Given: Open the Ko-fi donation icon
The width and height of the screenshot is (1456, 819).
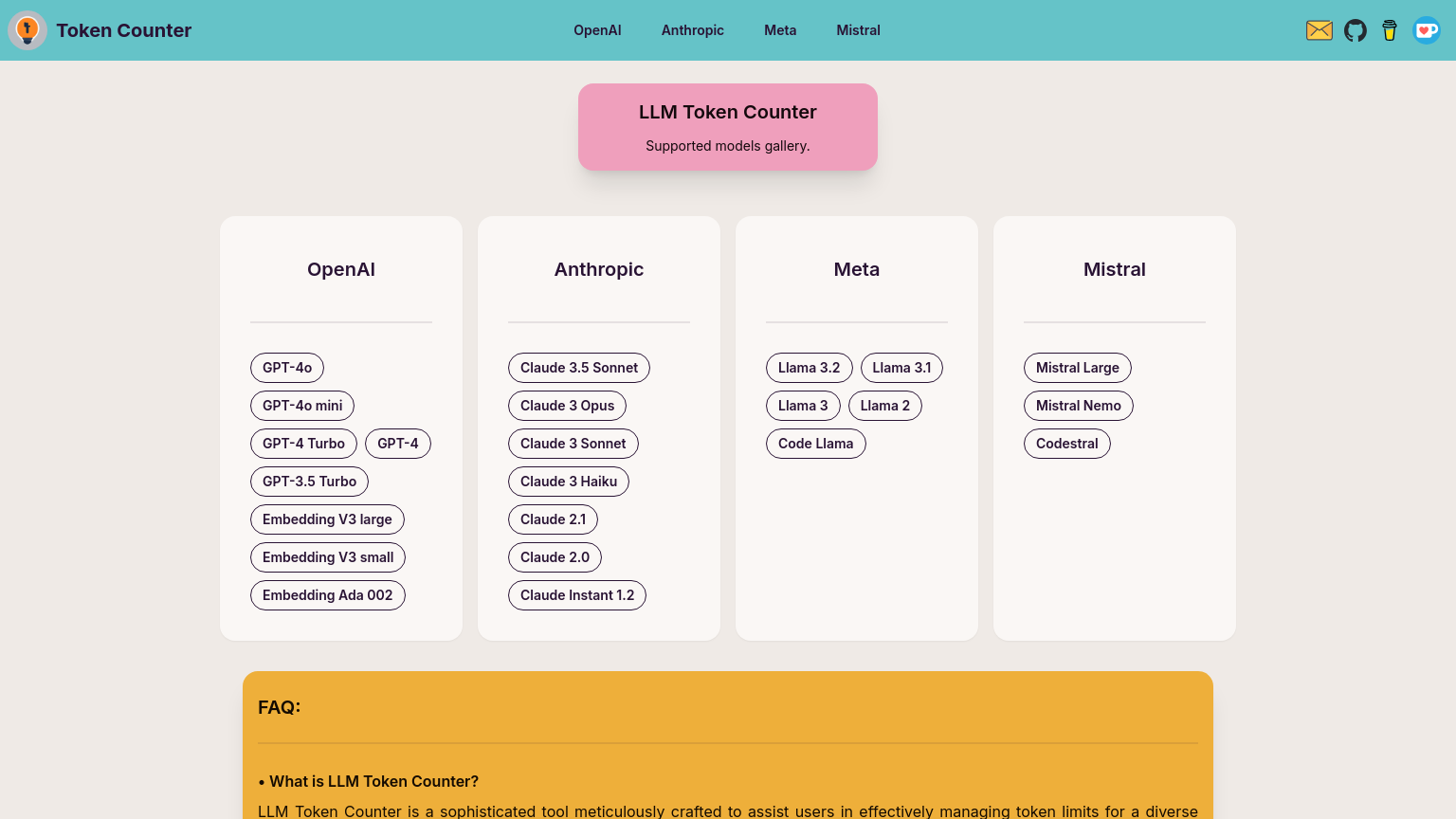Looking at the screenshot, I should [x=1426, y=30].
